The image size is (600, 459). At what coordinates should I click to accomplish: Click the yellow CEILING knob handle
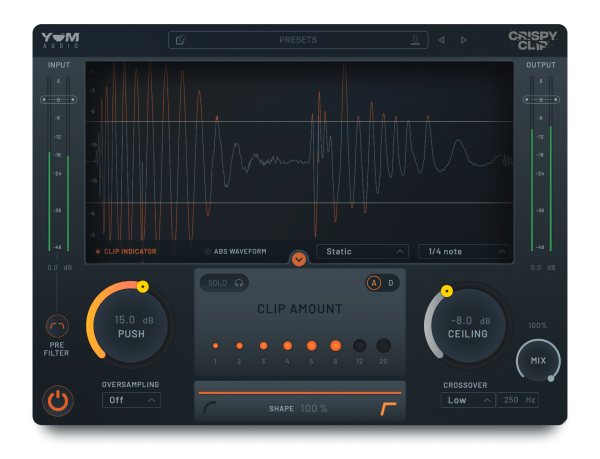click(447, 291)
